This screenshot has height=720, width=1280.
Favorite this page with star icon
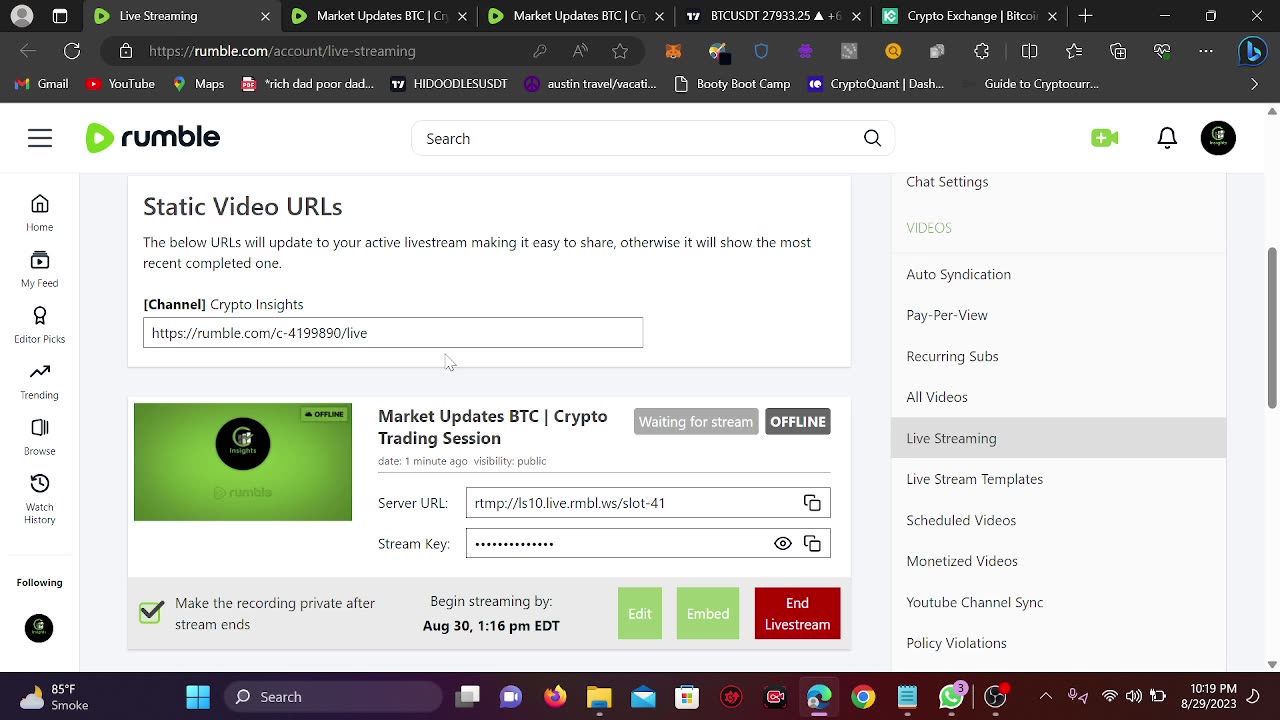[620, 51]
